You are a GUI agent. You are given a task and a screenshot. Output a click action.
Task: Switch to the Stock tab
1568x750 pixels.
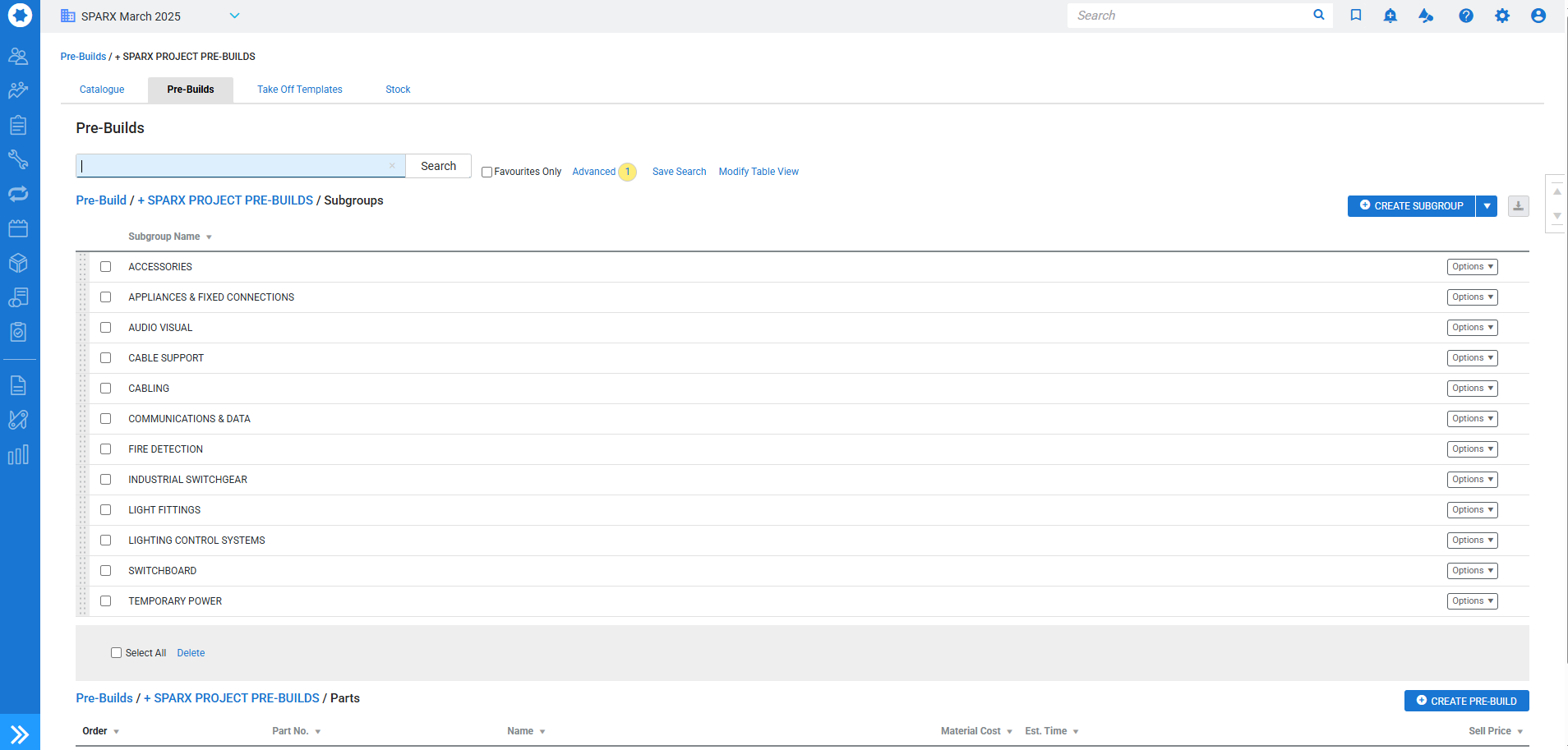click(x=398, y=90)
